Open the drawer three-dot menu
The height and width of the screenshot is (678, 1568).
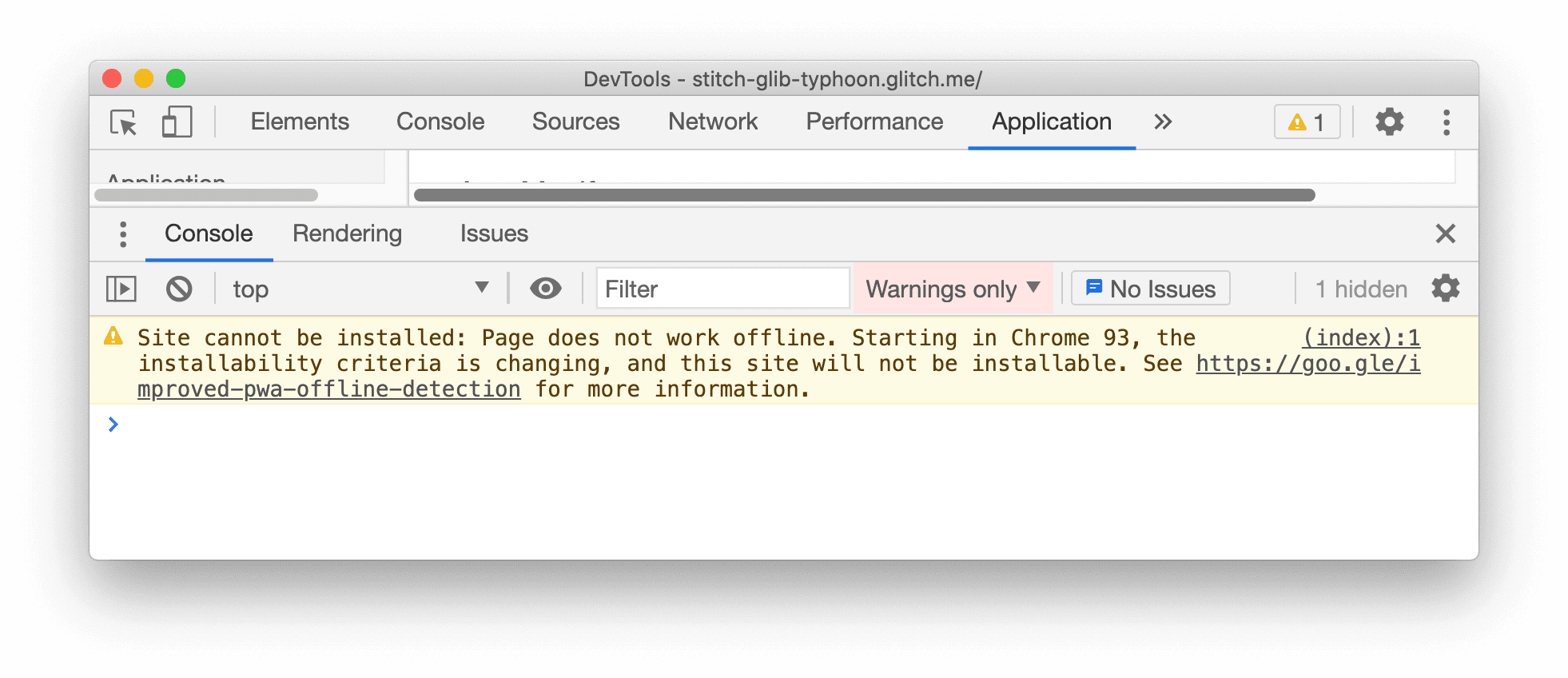coord(122,234)
